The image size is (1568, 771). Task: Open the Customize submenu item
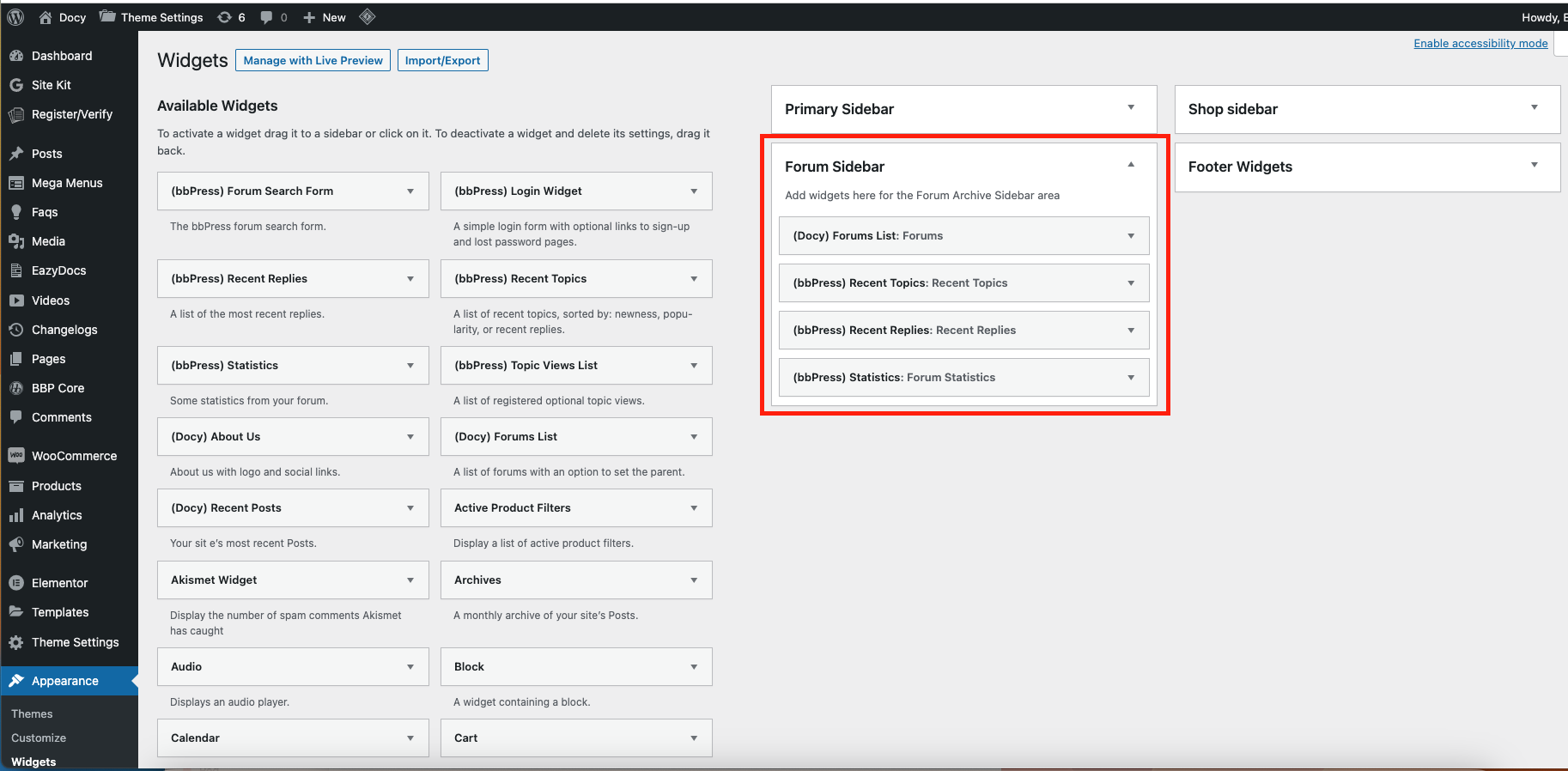point(39,738)
